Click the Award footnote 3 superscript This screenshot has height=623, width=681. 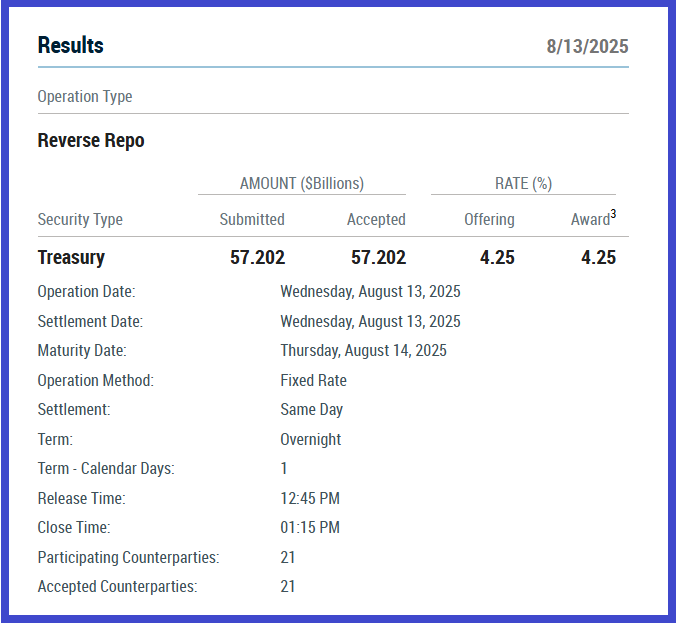pyautogui.click(x=613, y=213)
